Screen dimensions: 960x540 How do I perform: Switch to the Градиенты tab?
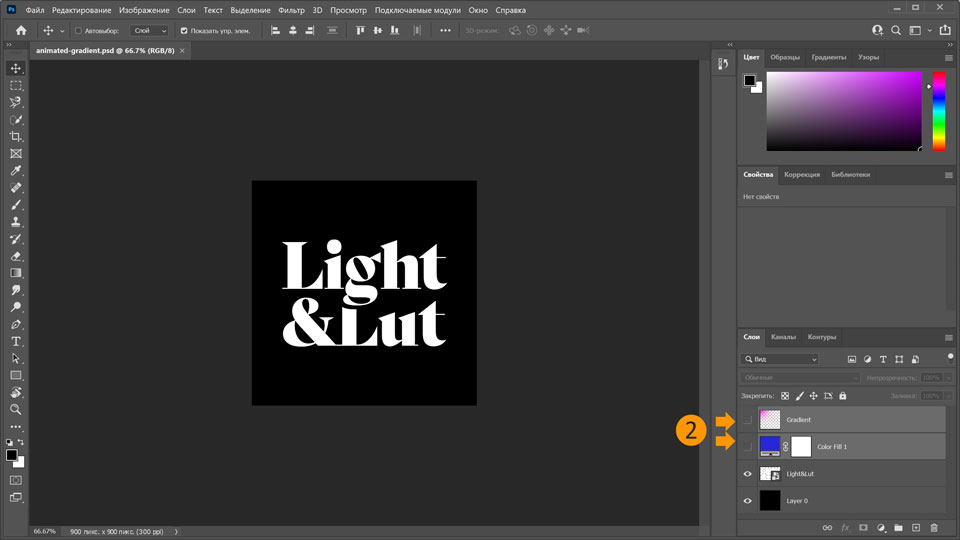point(829,57)
